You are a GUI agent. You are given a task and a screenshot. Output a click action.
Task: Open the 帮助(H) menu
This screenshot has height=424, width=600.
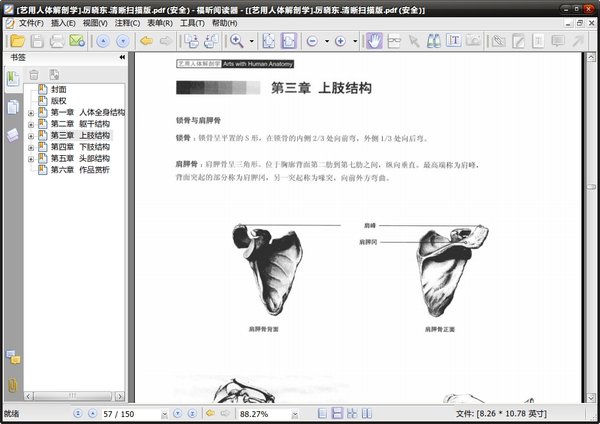225,23
